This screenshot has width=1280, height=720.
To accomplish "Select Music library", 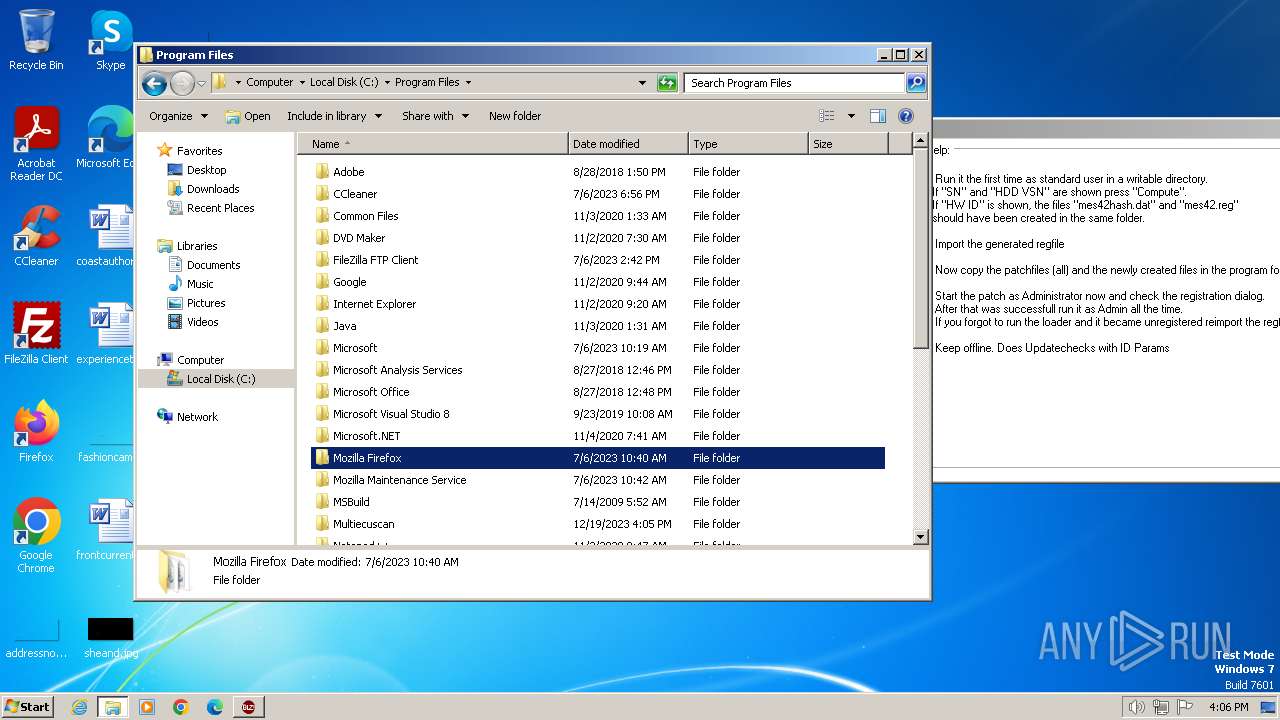I will [x=200, y=284].
